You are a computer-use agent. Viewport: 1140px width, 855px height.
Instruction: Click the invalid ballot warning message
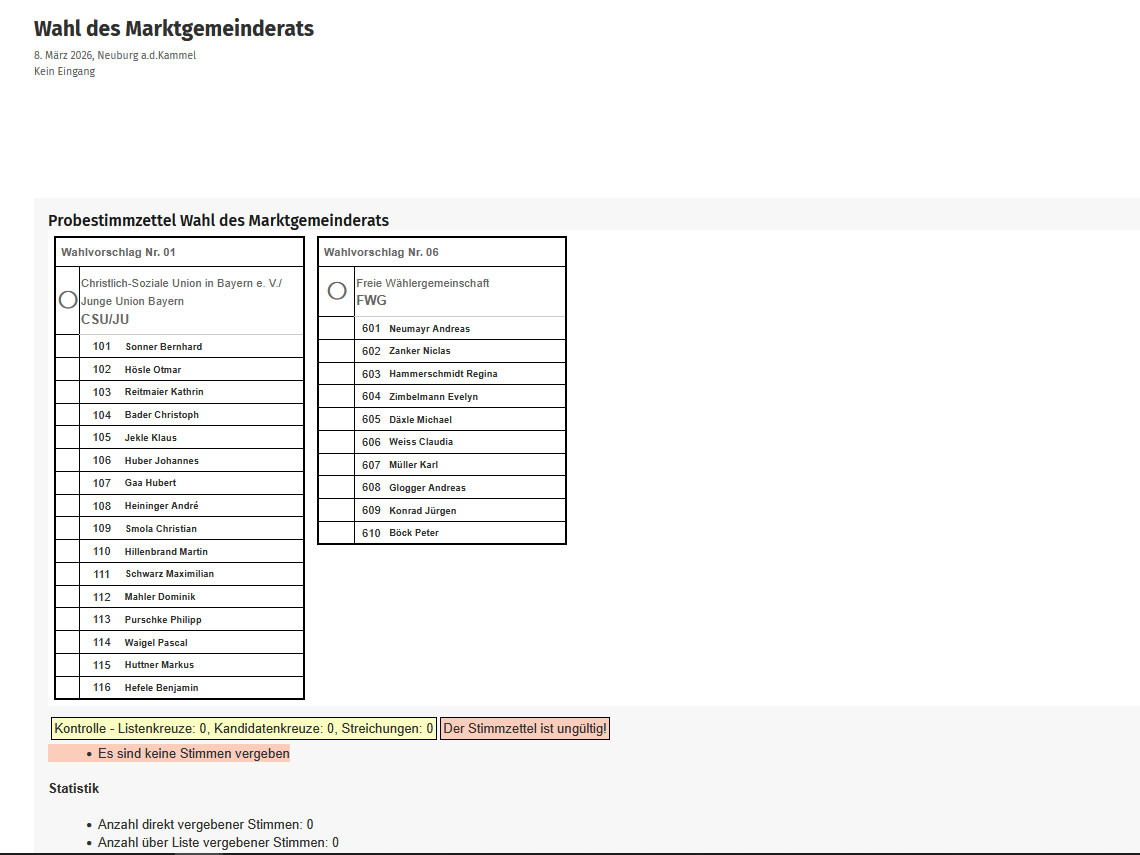coord(524,729)
